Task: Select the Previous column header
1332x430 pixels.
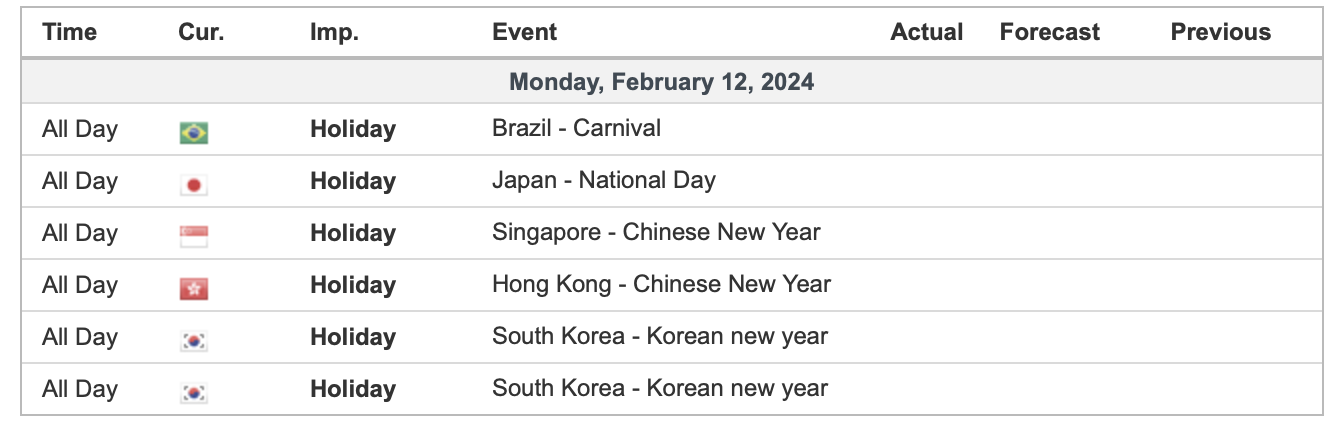Action: (1221, 32)
